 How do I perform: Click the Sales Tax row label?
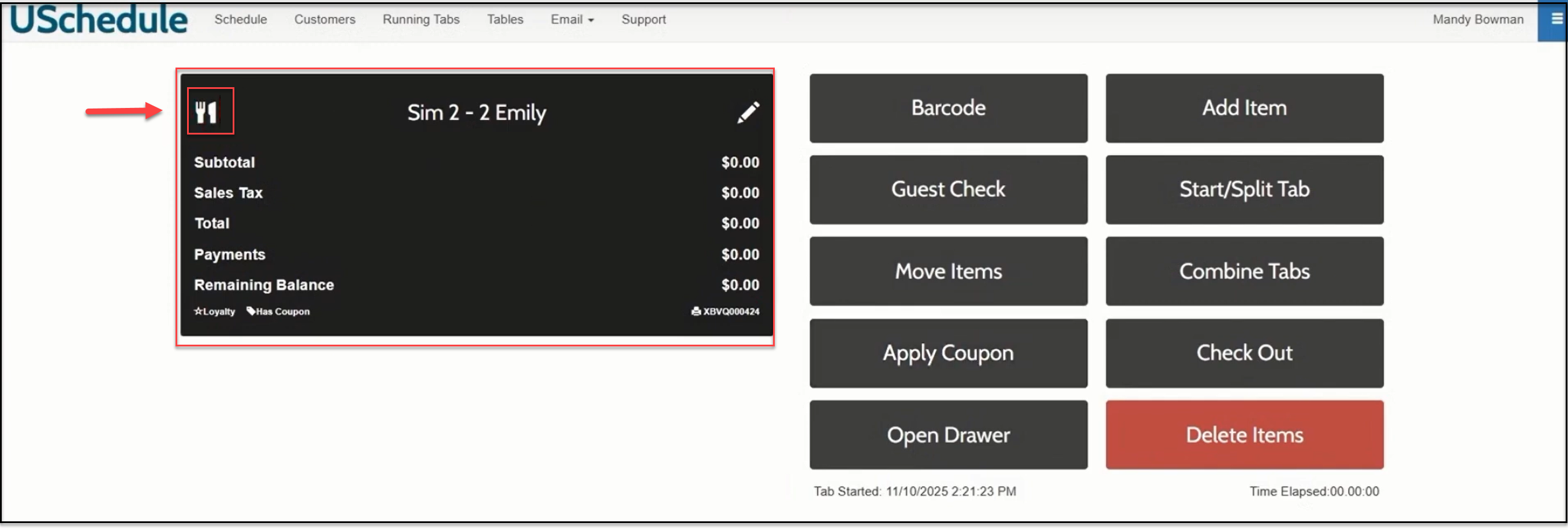(x=227, y=193)
